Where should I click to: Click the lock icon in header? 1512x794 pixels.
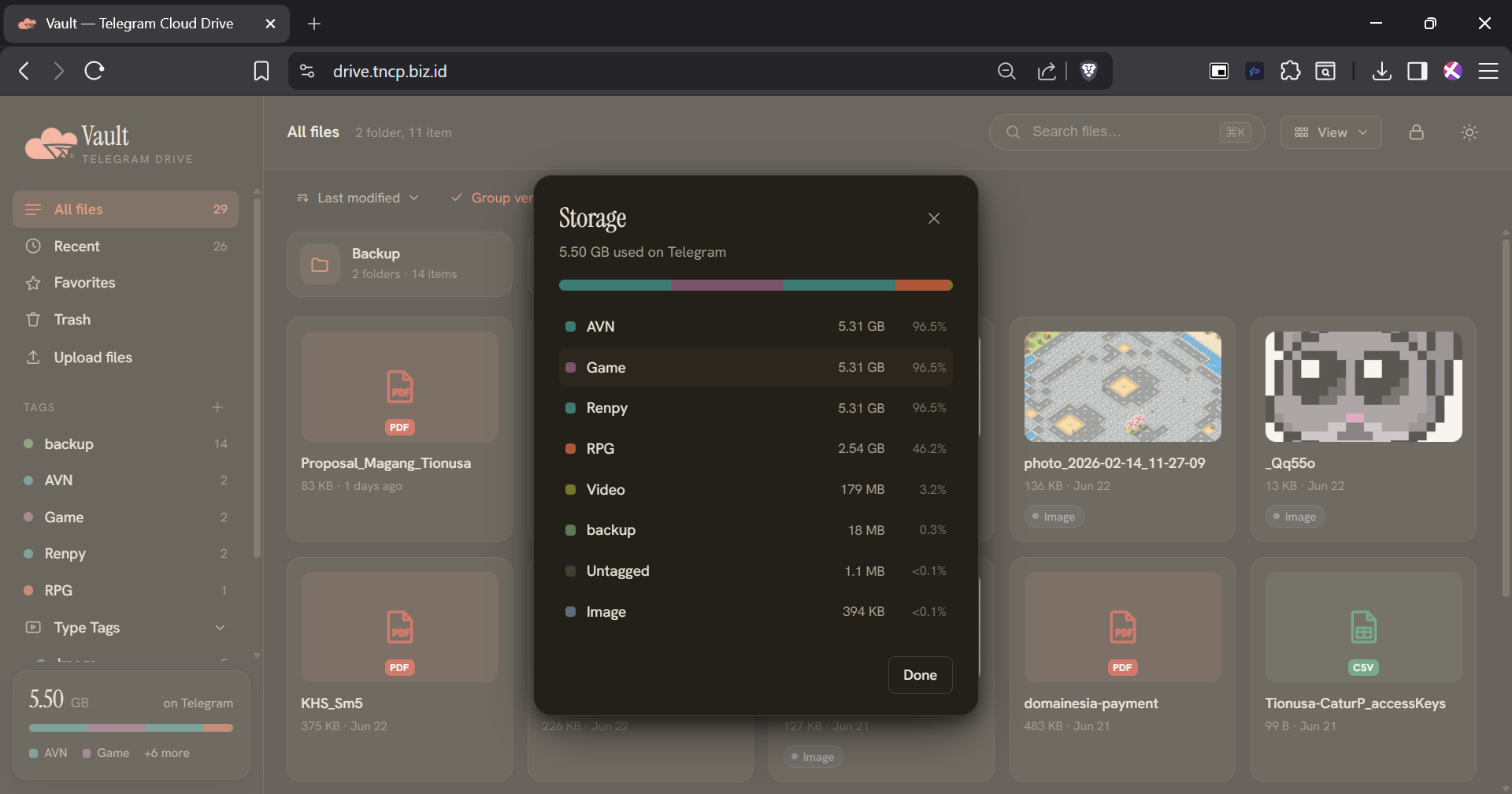1417,132
